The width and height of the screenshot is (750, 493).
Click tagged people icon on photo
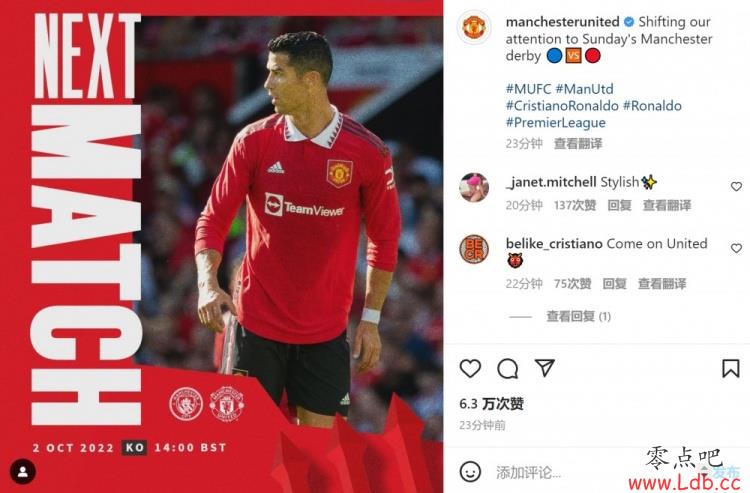(22, 471)
